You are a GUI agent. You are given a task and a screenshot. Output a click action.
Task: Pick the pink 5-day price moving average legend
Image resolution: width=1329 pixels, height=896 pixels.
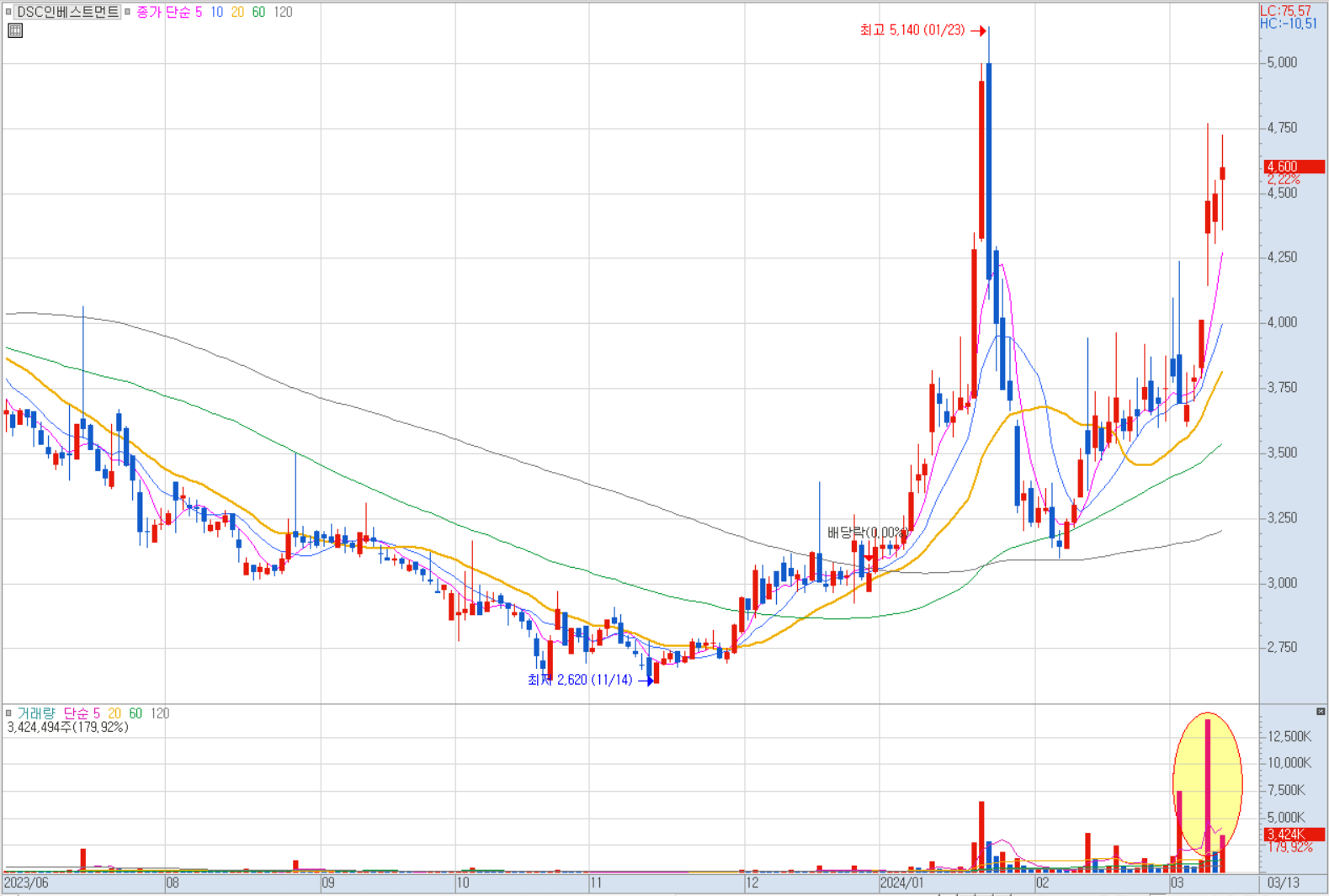[199, 12]
